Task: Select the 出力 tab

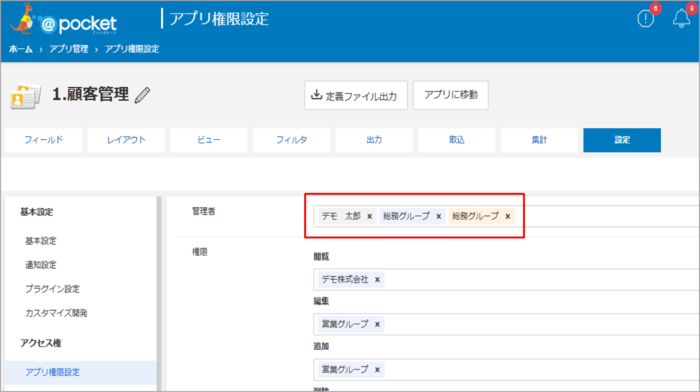Action: [374, 140]
